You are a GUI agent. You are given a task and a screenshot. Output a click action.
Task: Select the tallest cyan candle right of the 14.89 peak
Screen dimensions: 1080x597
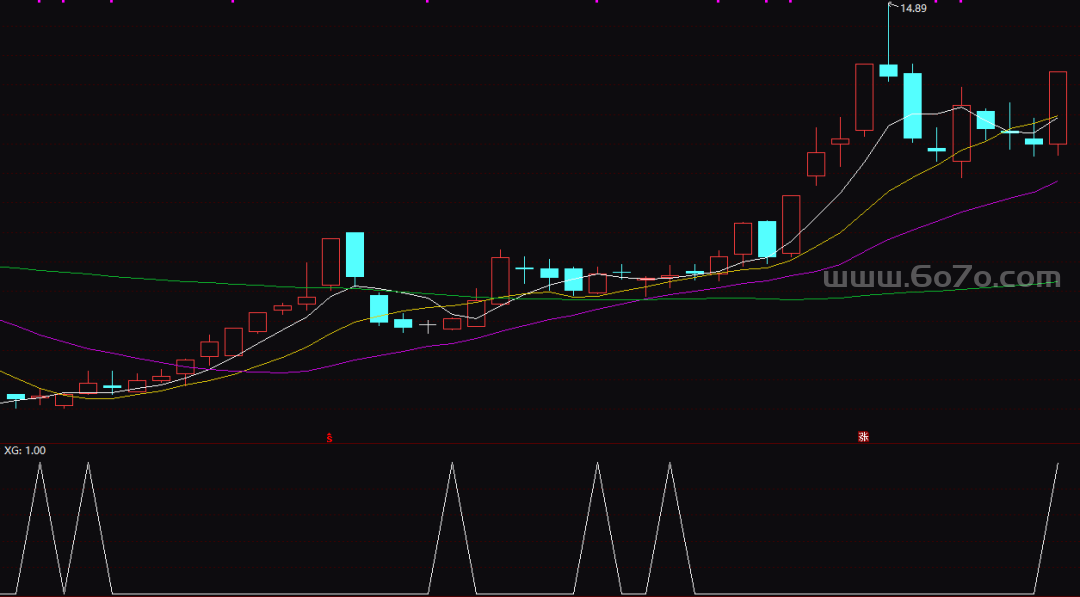[x=912, y=105]
